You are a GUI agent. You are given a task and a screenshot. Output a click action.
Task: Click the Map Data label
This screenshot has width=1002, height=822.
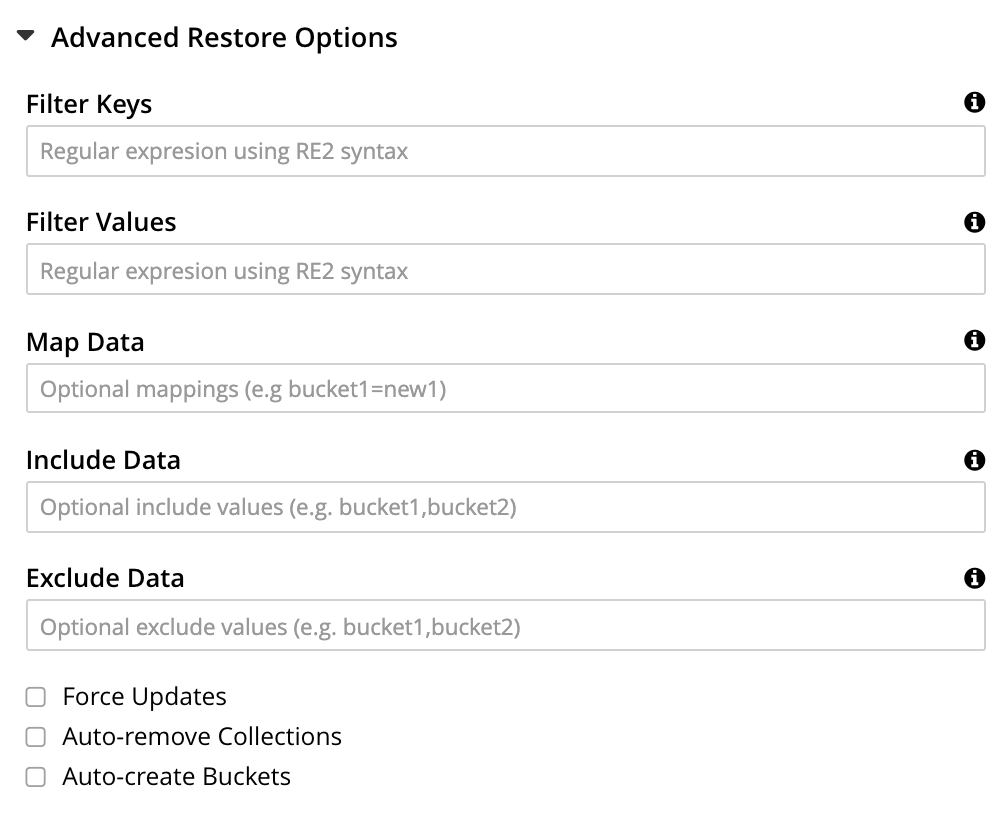85,342
